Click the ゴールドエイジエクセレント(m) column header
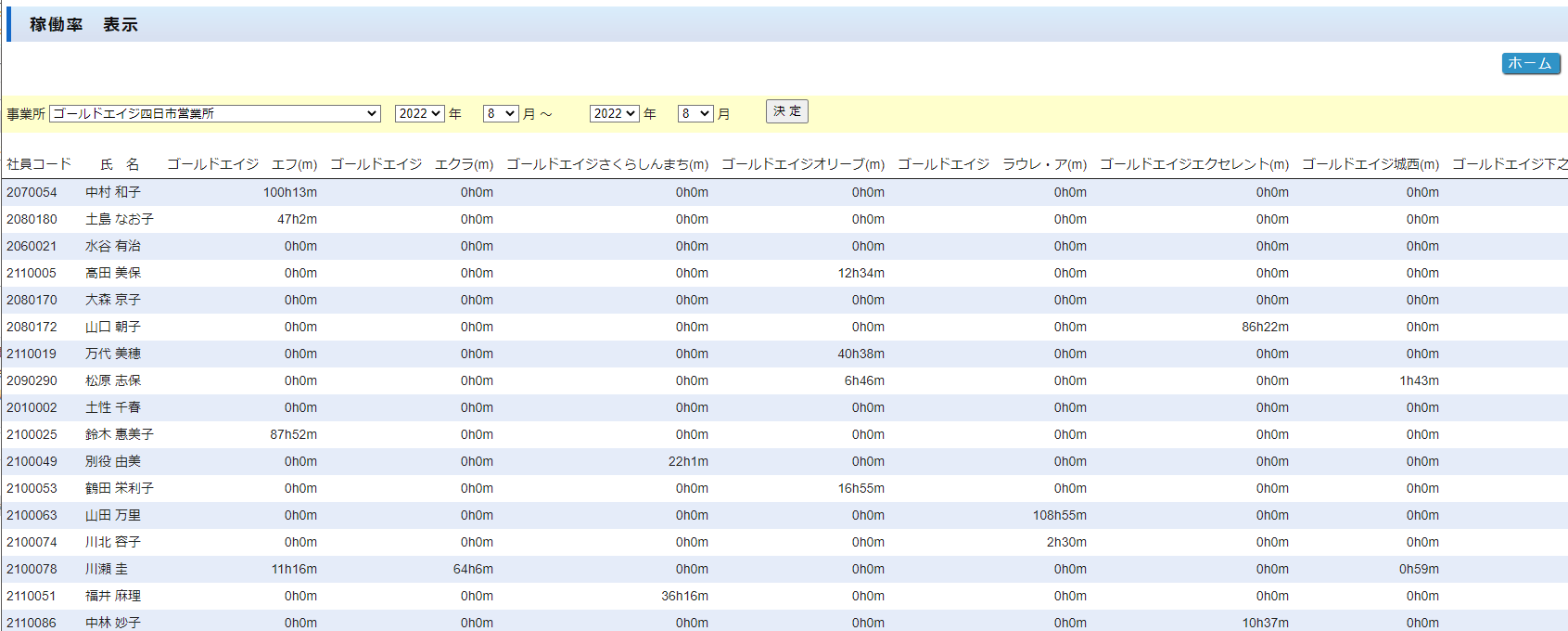Screen dimensions: 1568x631 1193,164
